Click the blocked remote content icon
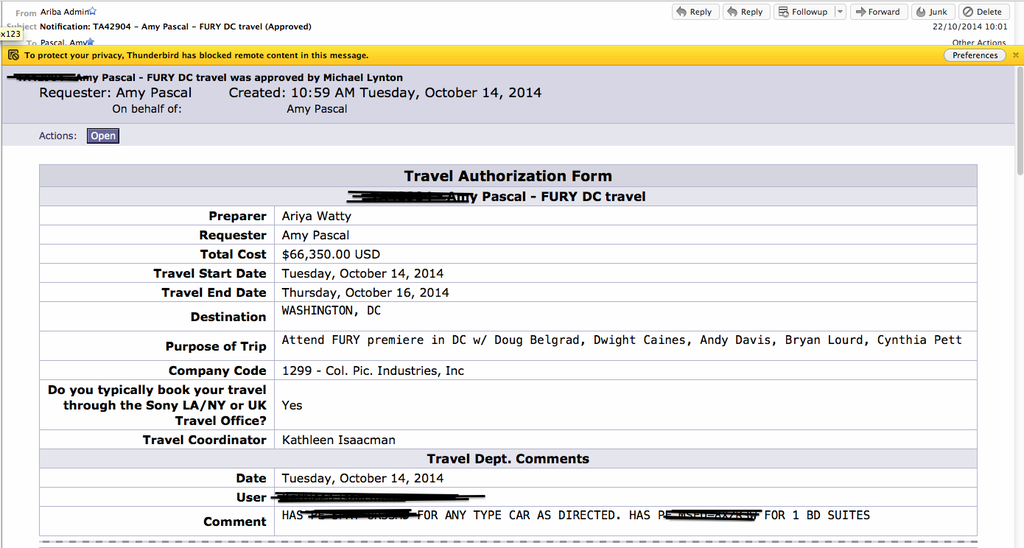 pyautogui.click(x=13, y=56)
